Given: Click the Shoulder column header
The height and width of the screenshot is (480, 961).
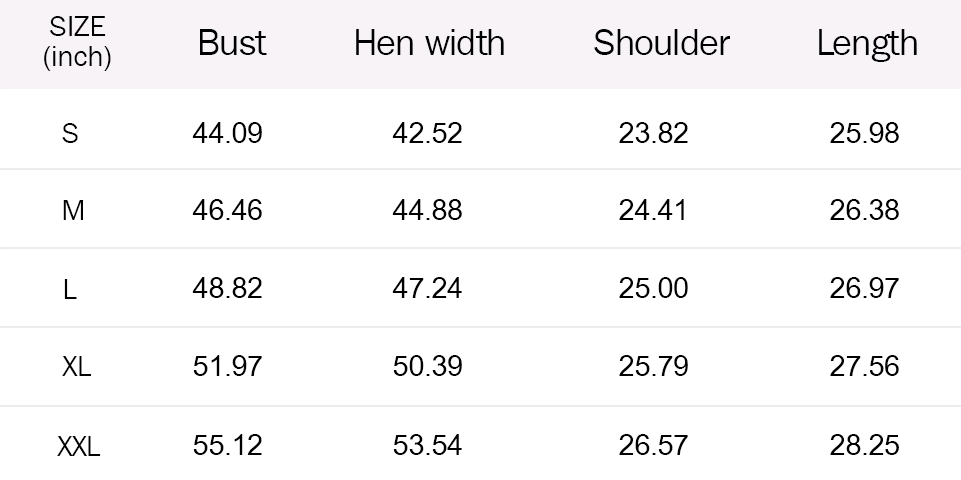Looking at the screenshot, I should pos(661,43).
